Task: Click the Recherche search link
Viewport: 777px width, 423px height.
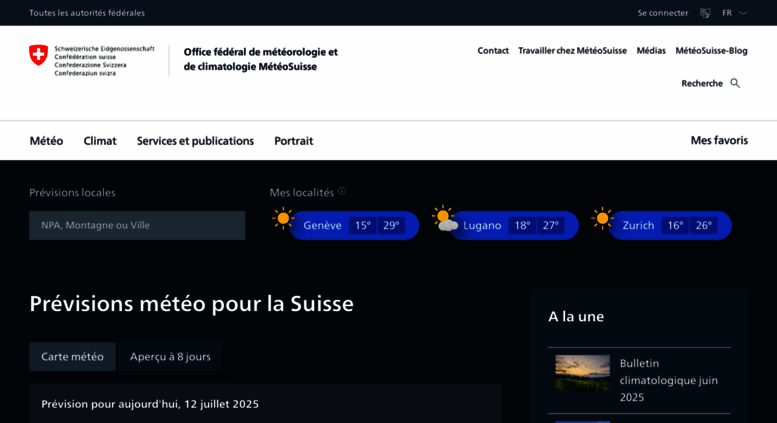Action: click(x=702, y=83)
